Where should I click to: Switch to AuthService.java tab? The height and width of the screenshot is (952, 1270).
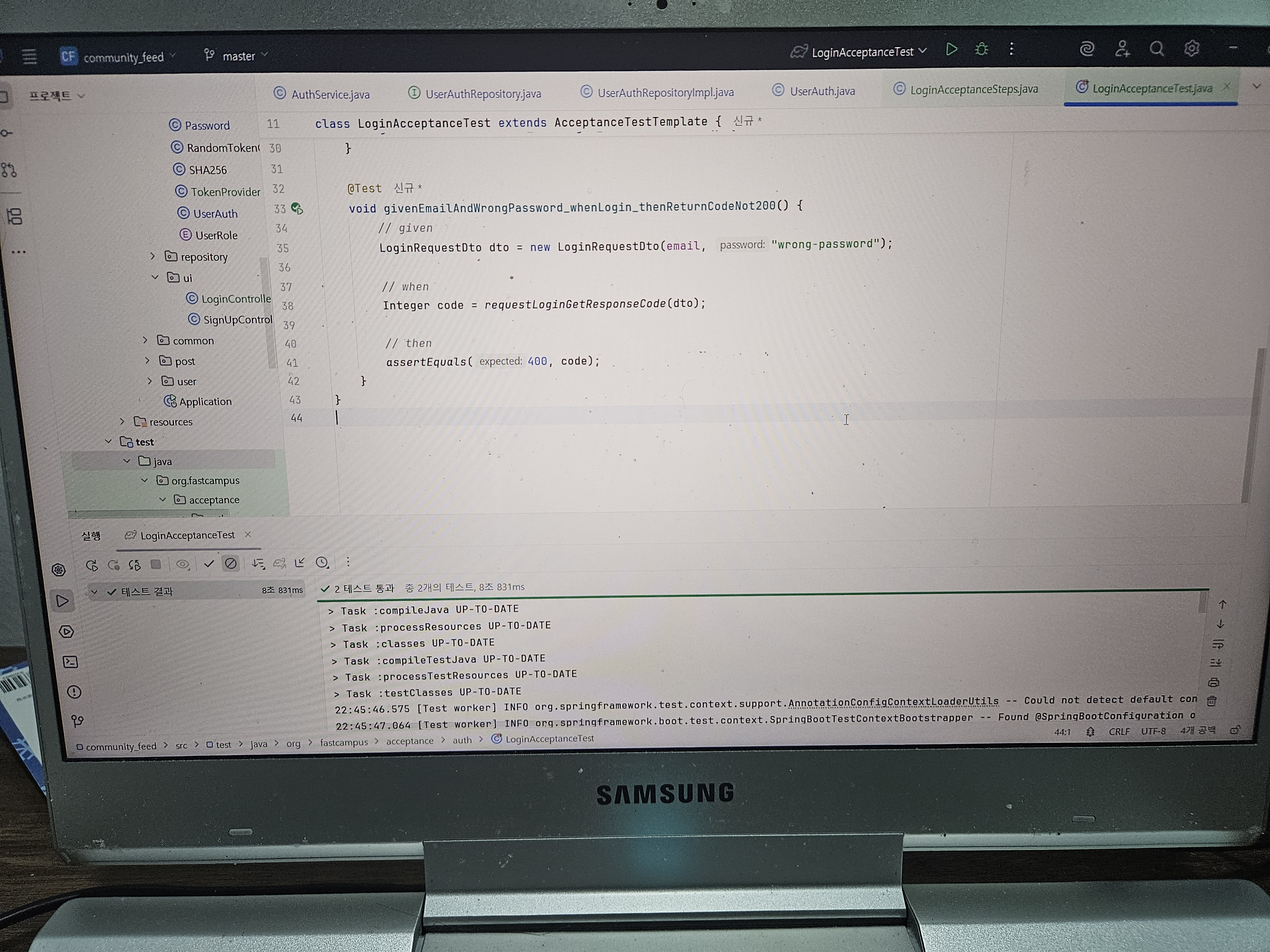point(322,94)
